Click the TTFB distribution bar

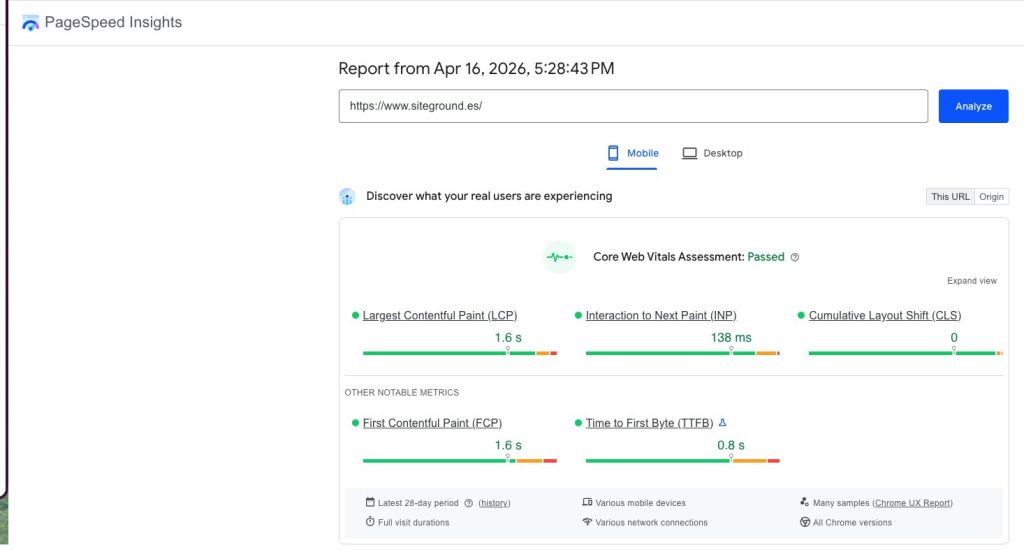[x=682, y=461]
